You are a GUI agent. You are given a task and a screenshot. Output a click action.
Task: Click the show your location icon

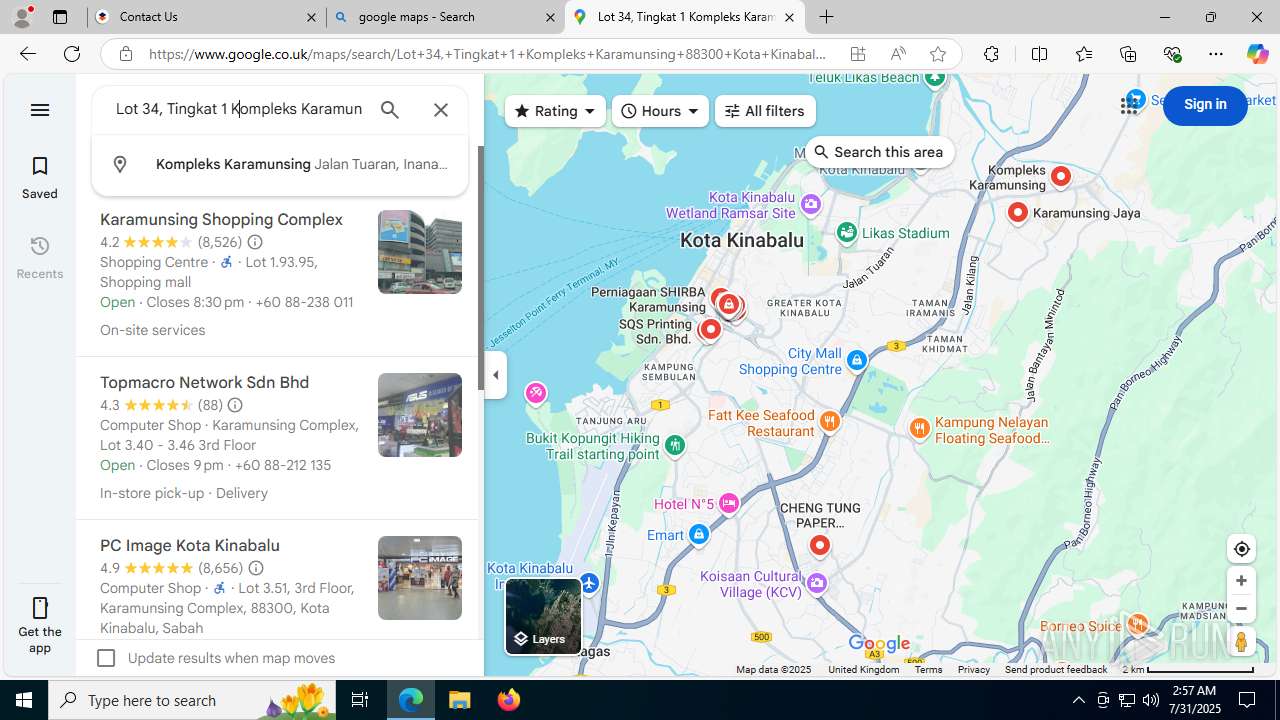click(x=1241, y=549)
